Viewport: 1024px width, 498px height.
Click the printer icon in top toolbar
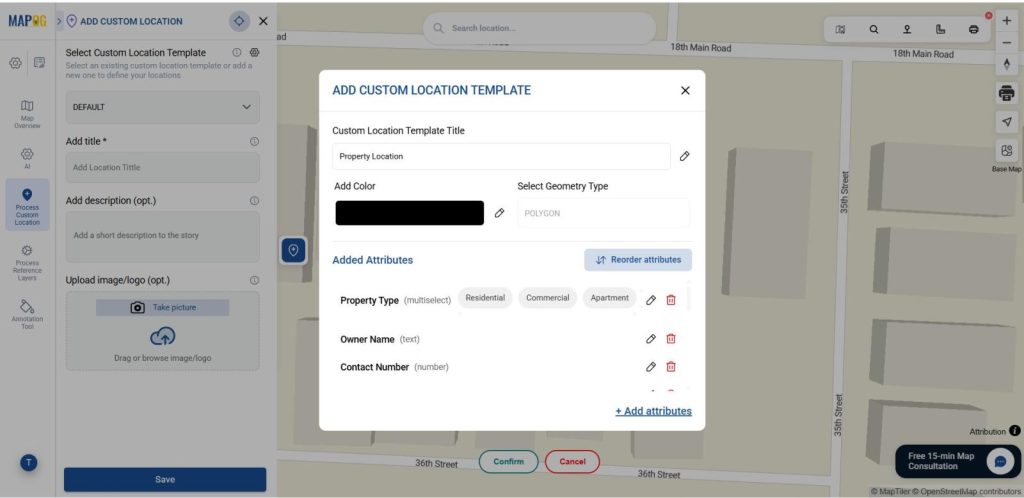(974, 29)
